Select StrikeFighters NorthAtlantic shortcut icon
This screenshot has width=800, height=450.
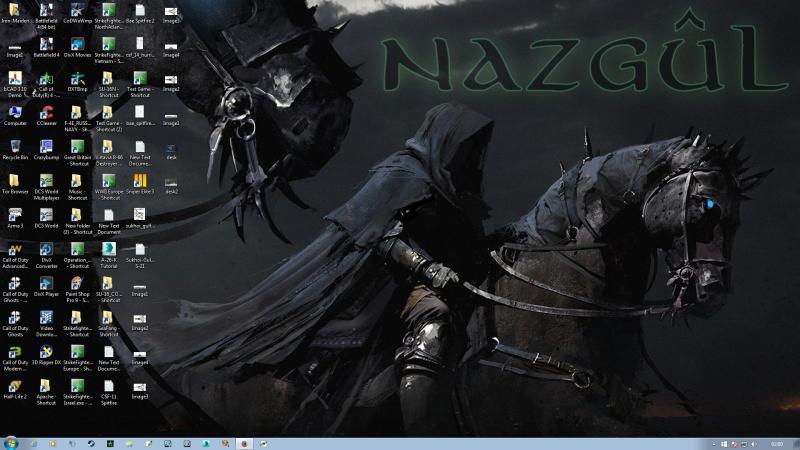click(x=109, y=16)
